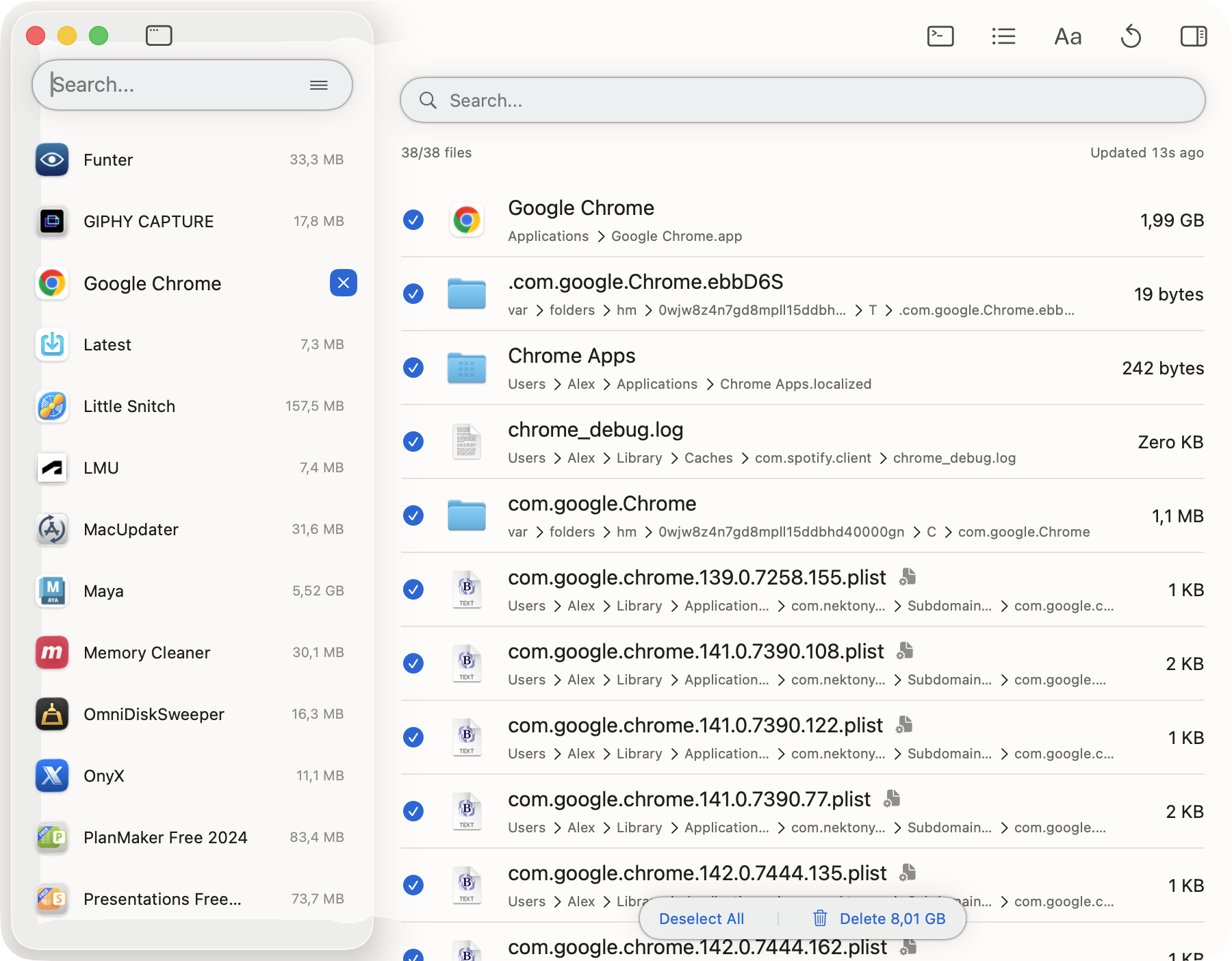This screenshot has width=1232, height=961.
Task: Click the '1,99 GB' size value
Action: click(1172, 220)
